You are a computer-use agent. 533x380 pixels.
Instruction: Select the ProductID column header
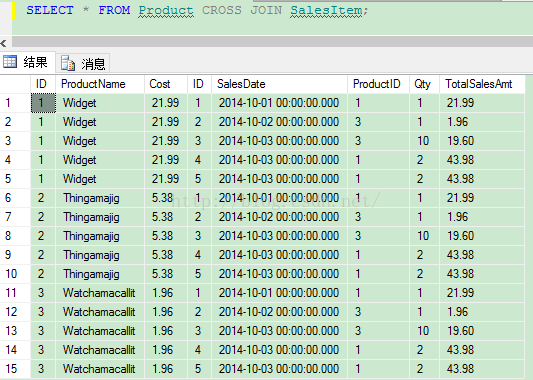[x=378, y=84]
